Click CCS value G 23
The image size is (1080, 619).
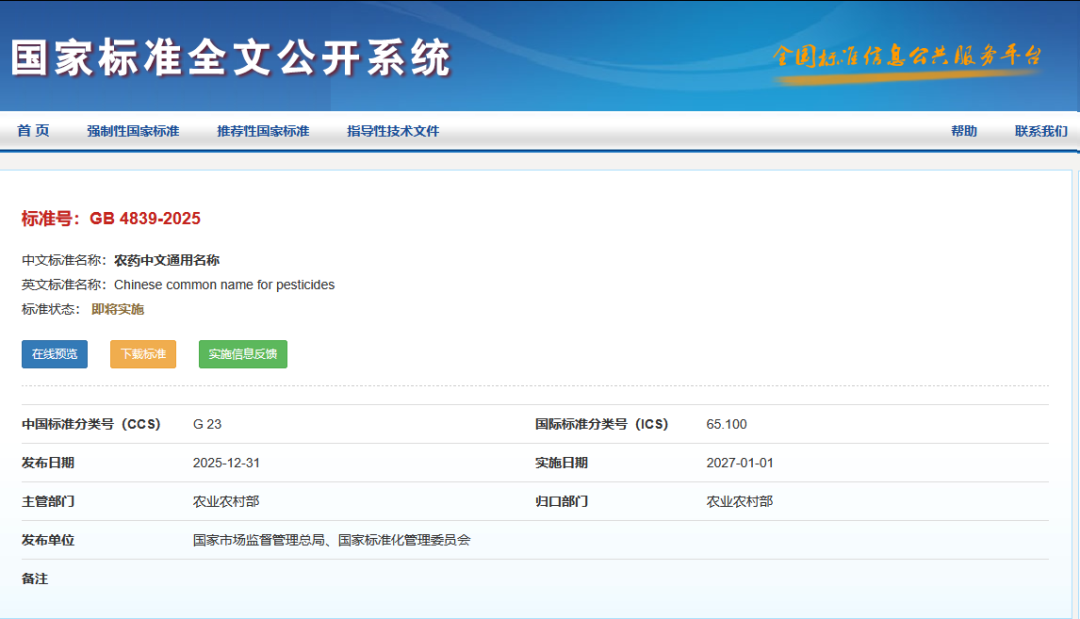(207, 424)
